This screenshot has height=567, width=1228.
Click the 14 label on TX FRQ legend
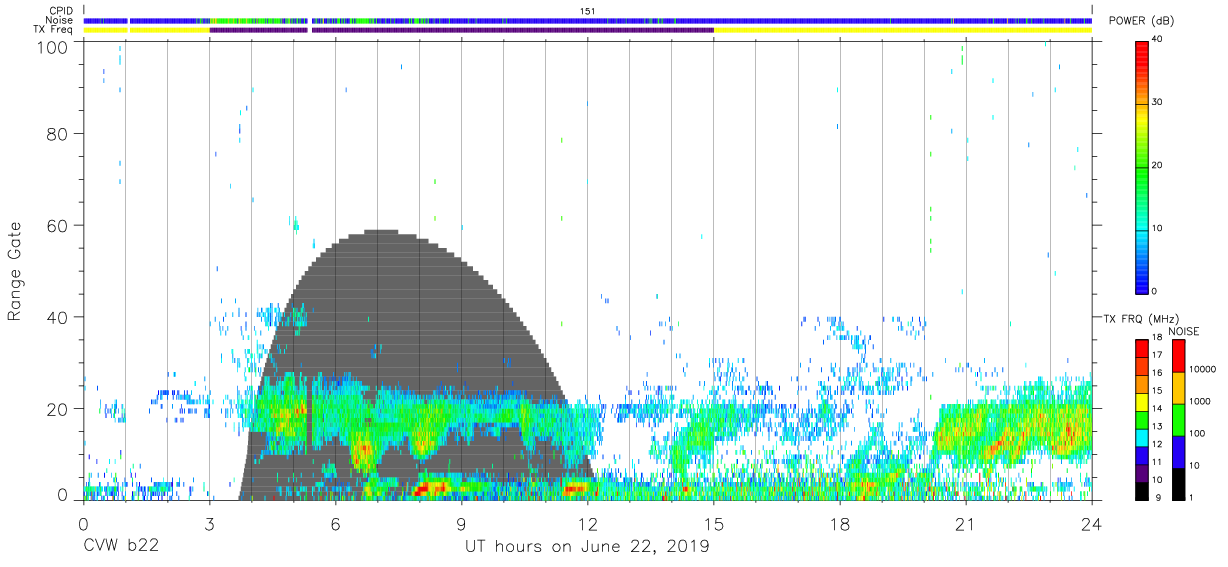[1157, 409]
